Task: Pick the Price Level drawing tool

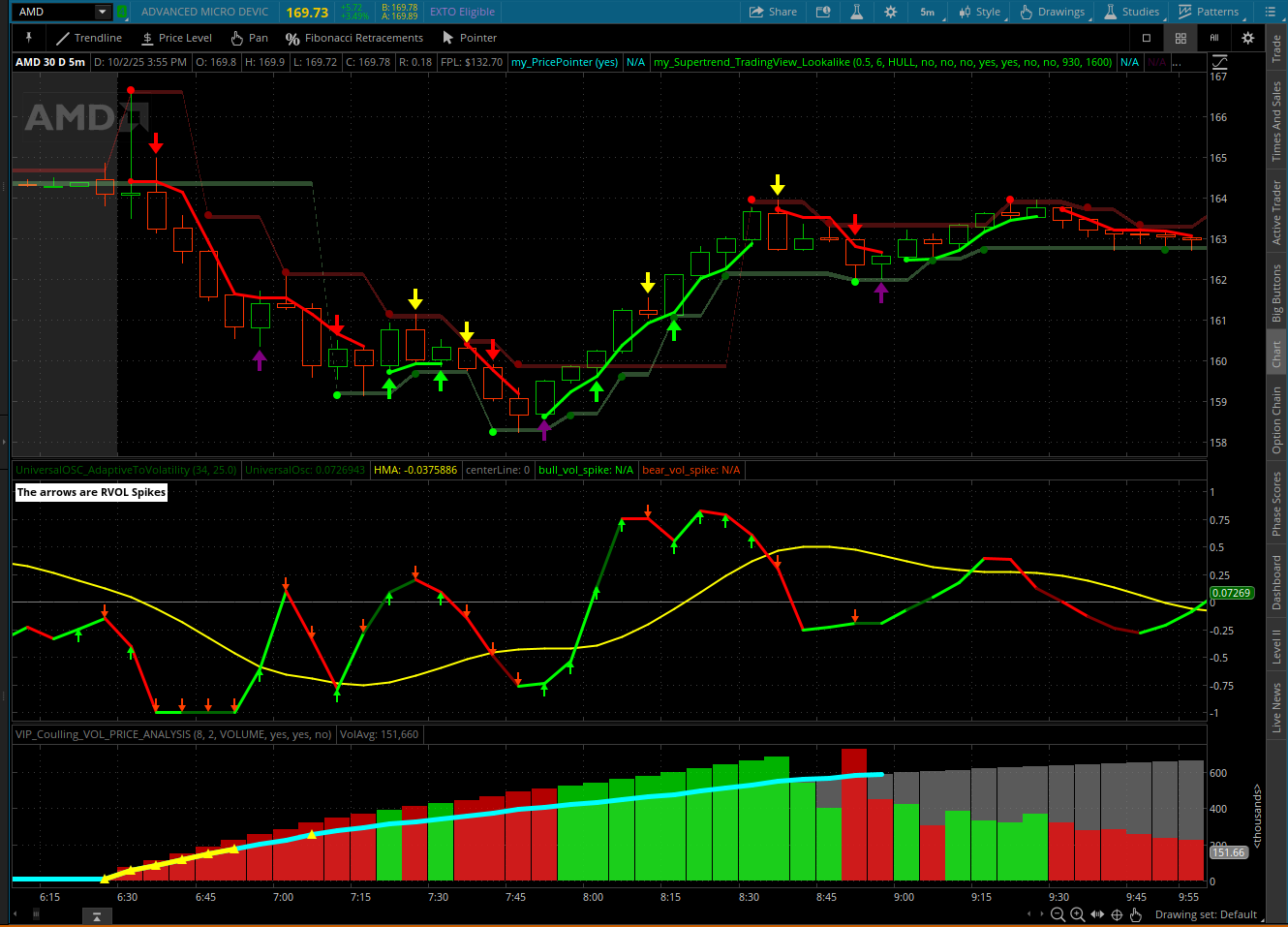Action: point(176,38)
